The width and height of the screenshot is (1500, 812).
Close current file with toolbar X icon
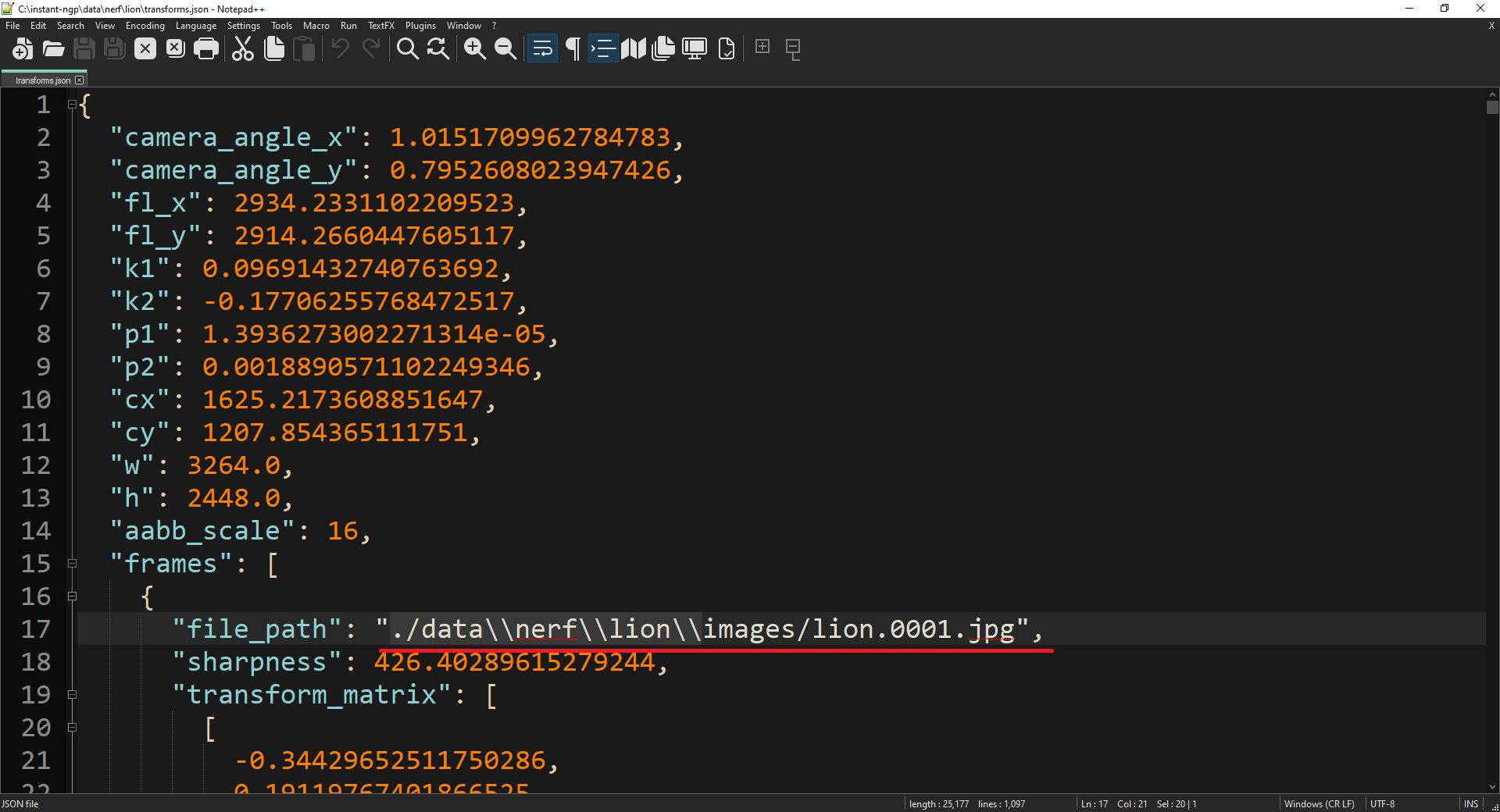click(145, 48)
